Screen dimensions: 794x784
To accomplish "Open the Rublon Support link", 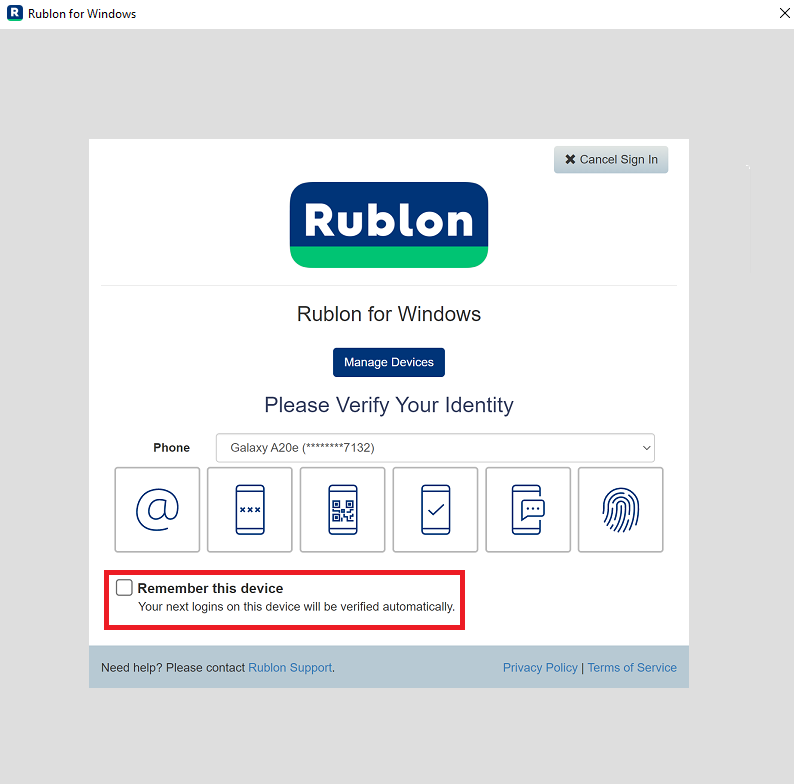I will tap(290, 668).
